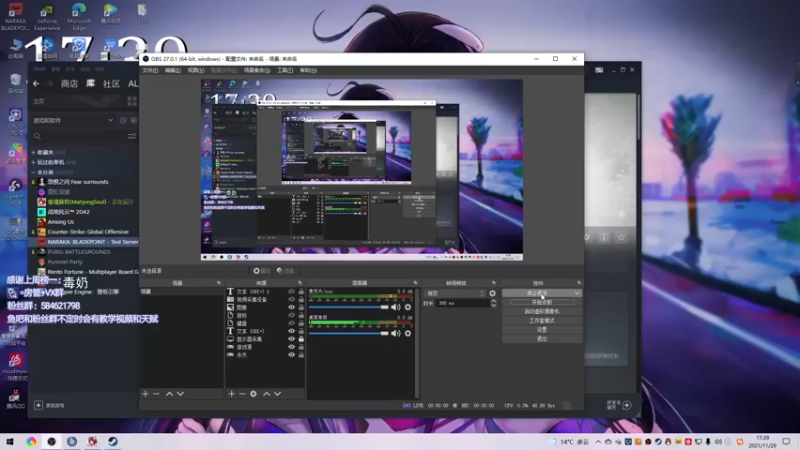Click the add source plus icon

pyautogui.click(x=231, y=393)
